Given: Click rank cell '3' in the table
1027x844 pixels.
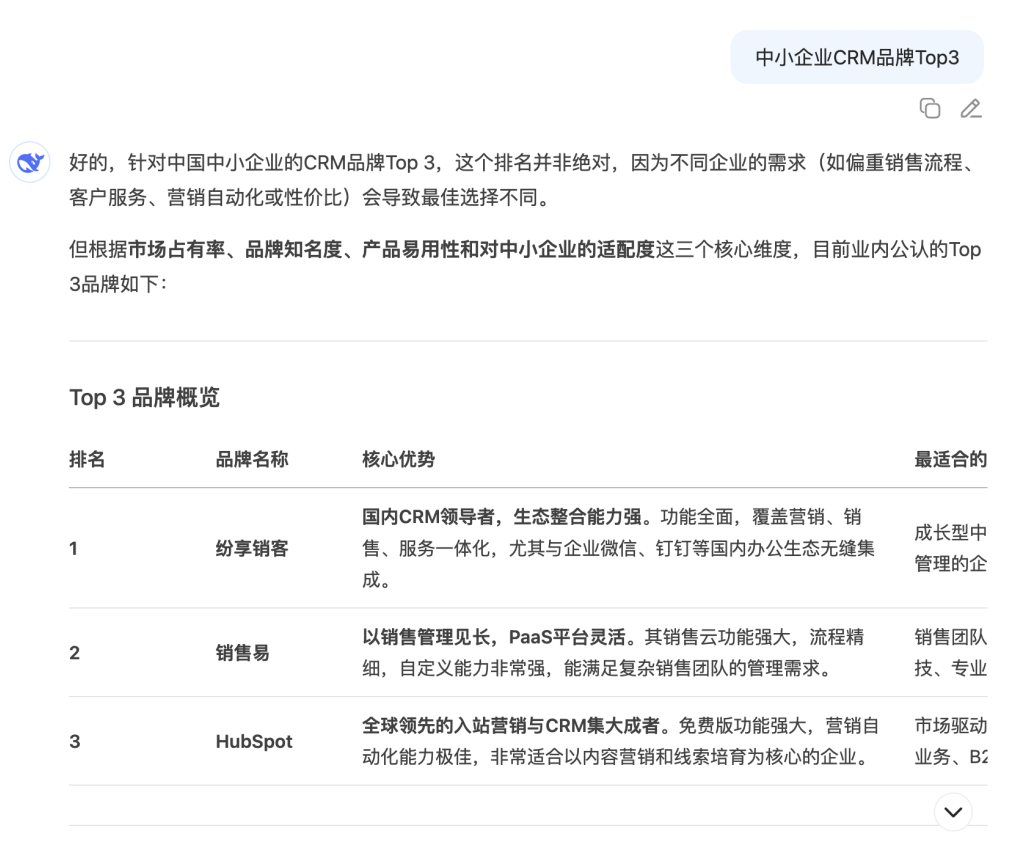Looking at the screenshot, I should (x=75, y=741).
